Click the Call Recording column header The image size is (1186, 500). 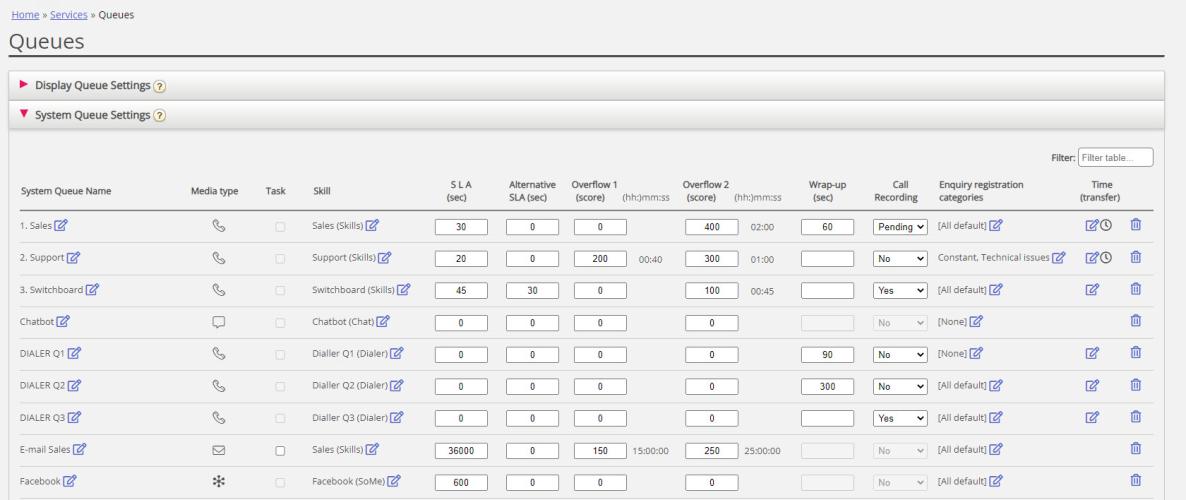pos(896,191)
